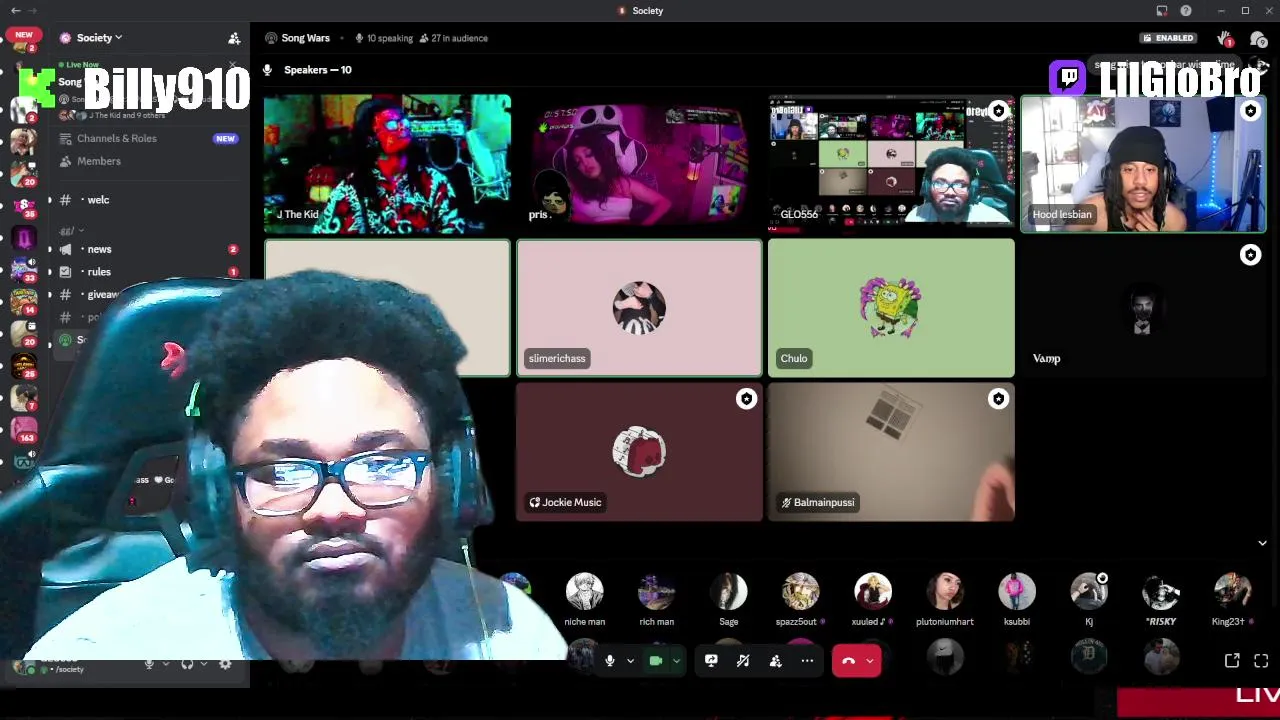Open user settings gear in bottom panel
Screen dimensions: 1280x720
[x=225, y=664]
